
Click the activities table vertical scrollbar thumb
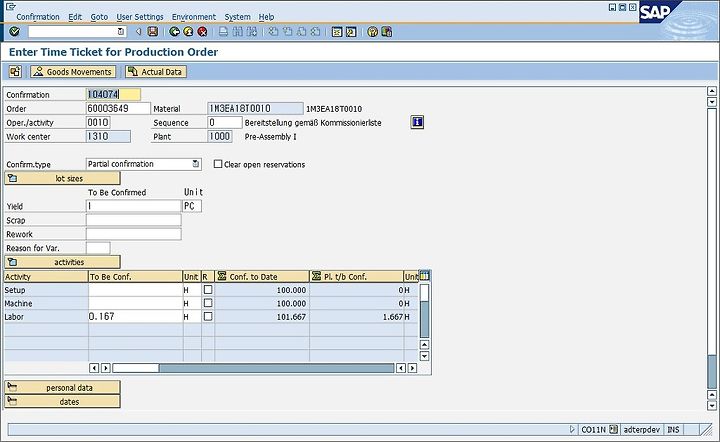tap(424, 293)
